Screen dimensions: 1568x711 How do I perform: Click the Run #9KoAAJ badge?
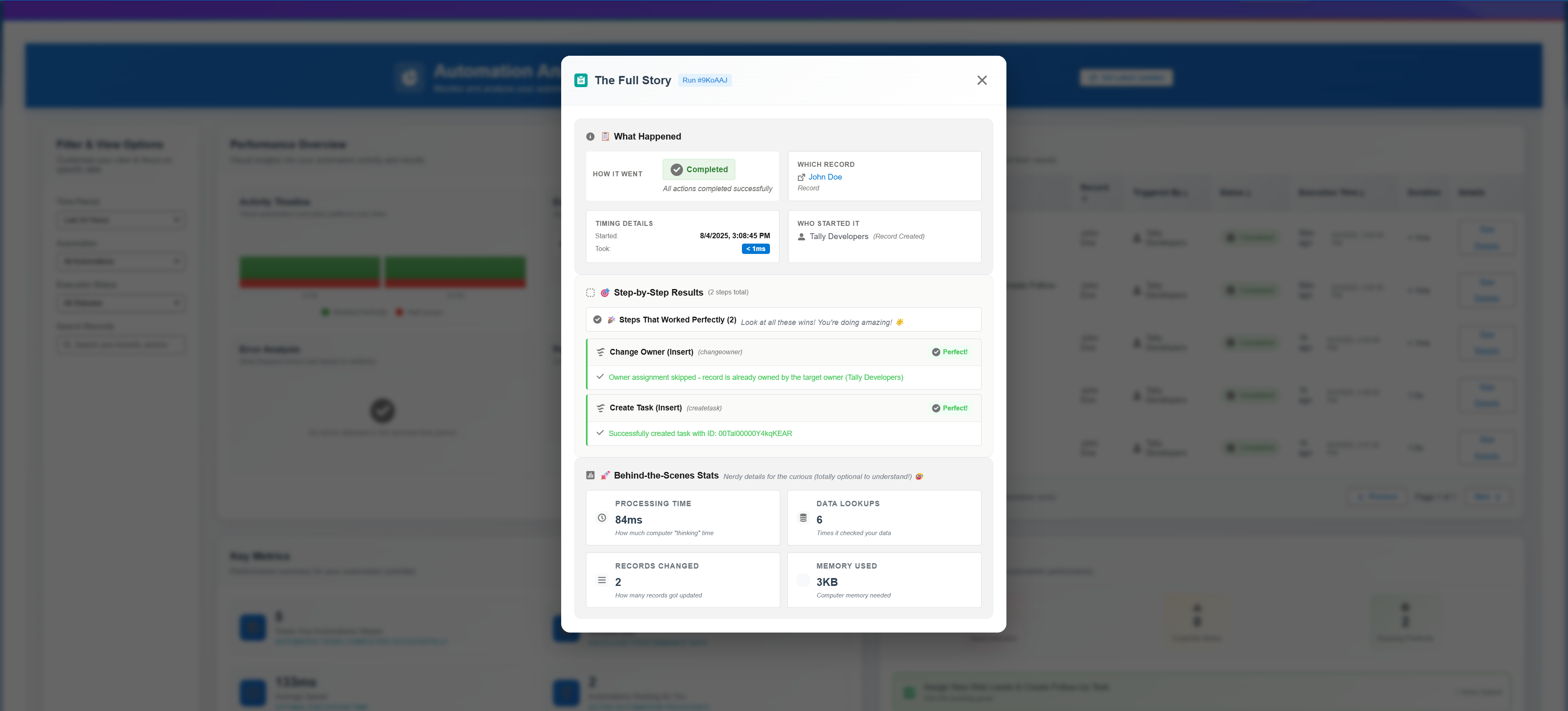click(x=705, y=80)
